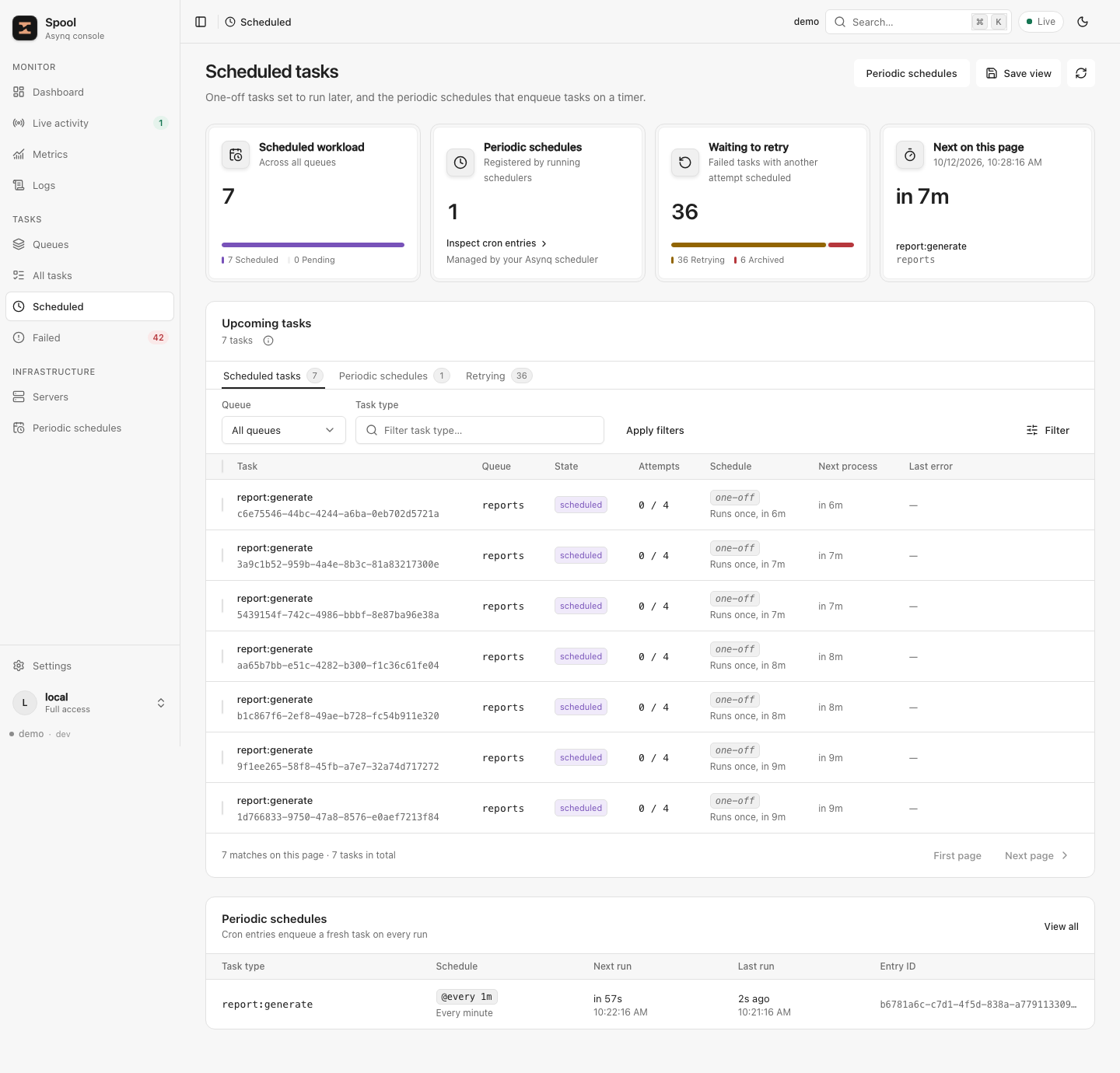
Task: Switch to the Retrying tab
Action: (x=499, y=376)
